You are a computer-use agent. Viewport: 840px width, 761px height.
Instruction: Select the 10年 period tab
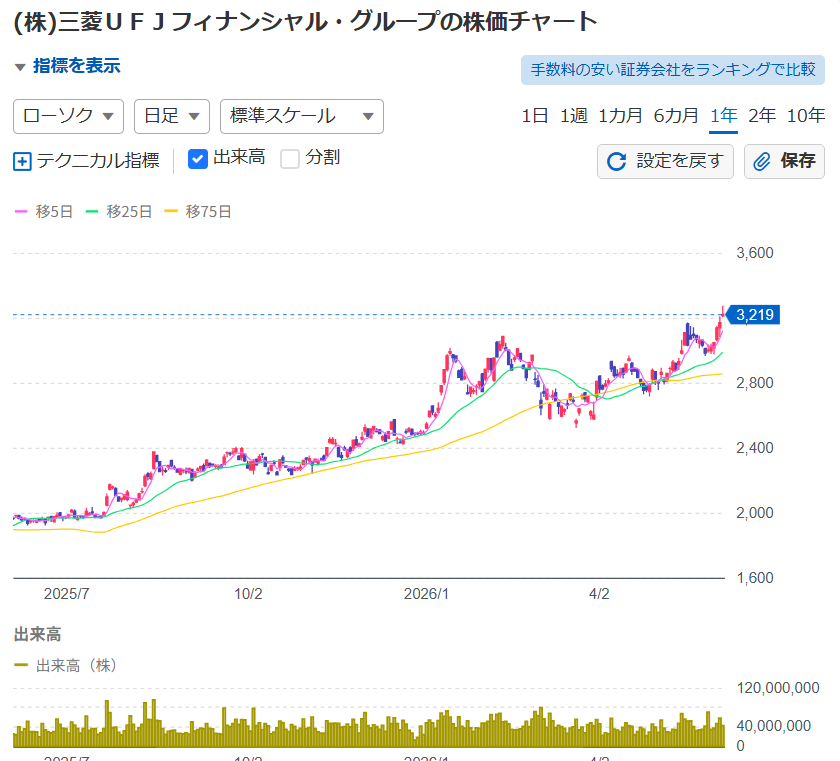[x=805, y=116]
